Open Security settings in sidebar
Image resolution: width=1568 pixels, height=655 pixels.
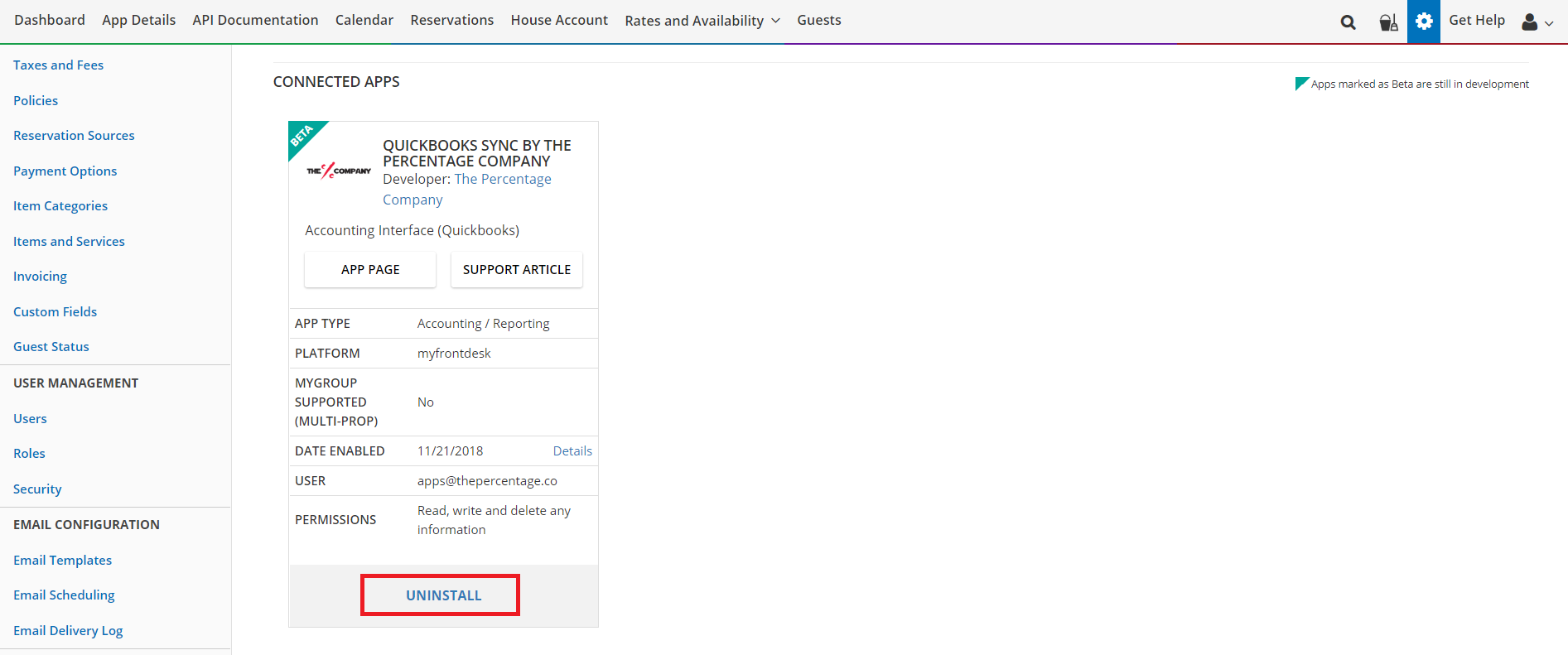pos(37,489)
